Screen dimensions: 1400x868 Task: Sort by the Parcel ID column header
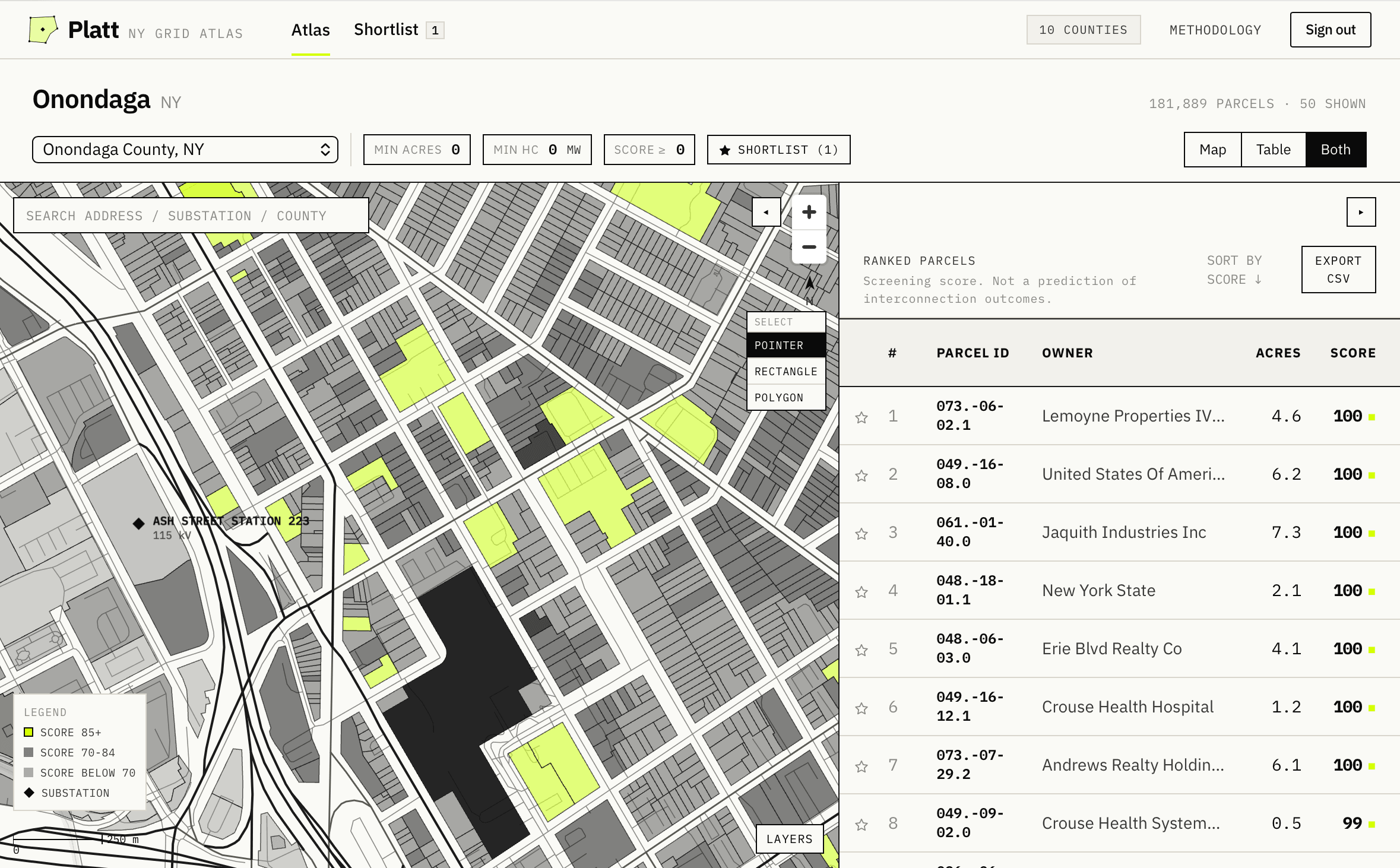point(973,353)
